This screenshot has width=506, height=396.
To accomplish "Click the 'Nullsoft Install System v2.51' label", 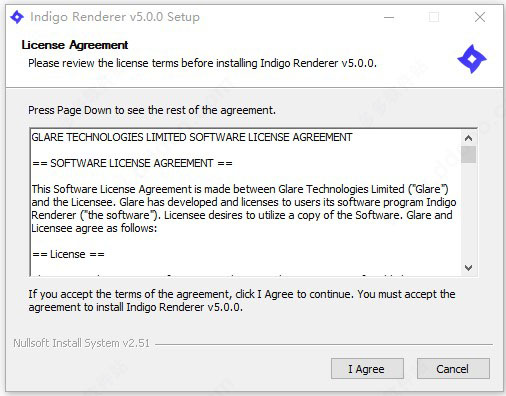I will tap(82, 343).
